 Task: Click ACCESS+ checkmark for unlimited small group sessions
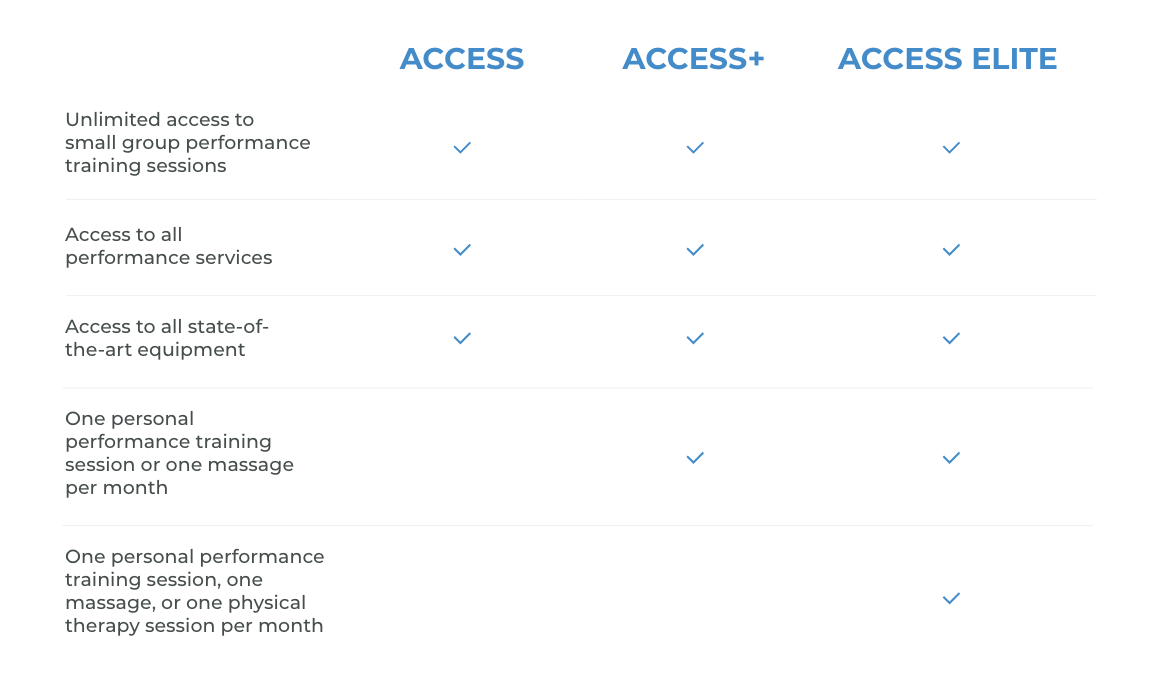[x=695, y=147]
